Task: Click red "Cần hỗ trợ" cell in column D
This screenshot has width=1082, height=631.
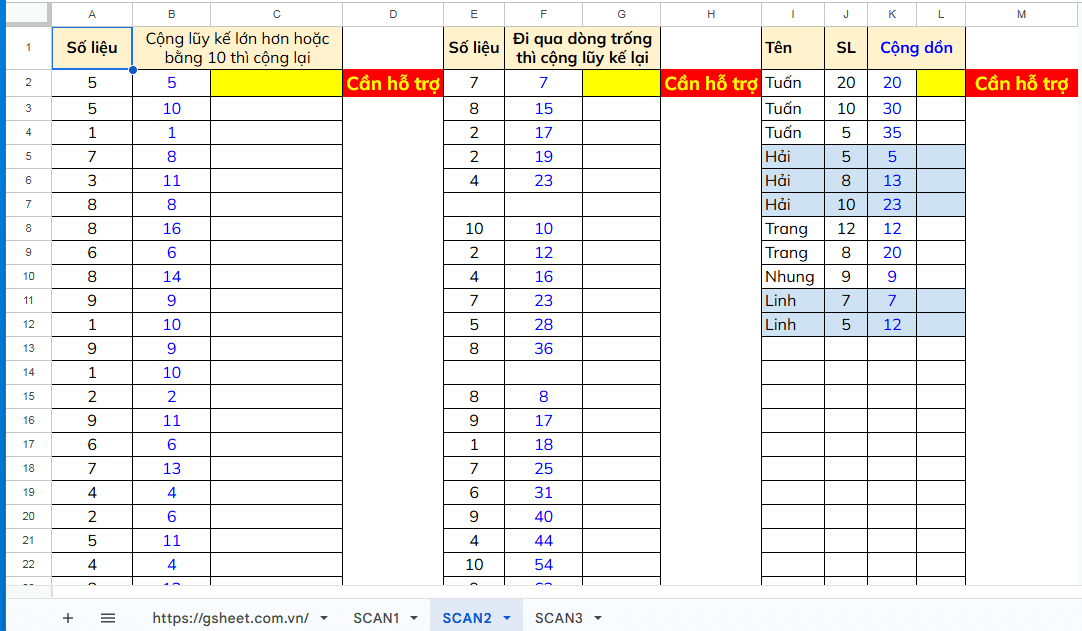Action: tap(393, 84)
